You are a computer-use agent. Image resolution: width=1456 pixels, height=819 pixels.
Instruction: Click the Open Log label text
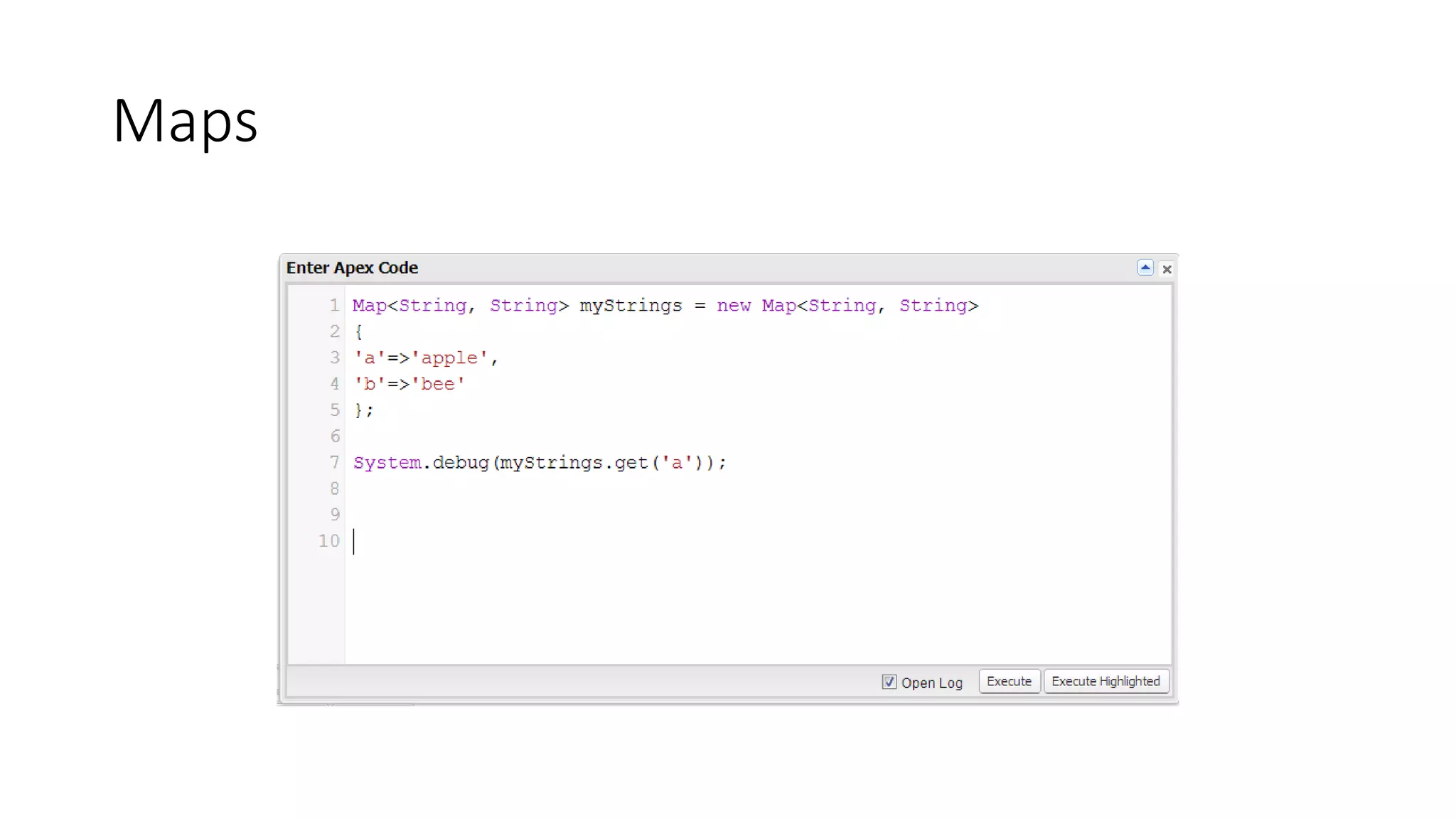tap(931, 682)
